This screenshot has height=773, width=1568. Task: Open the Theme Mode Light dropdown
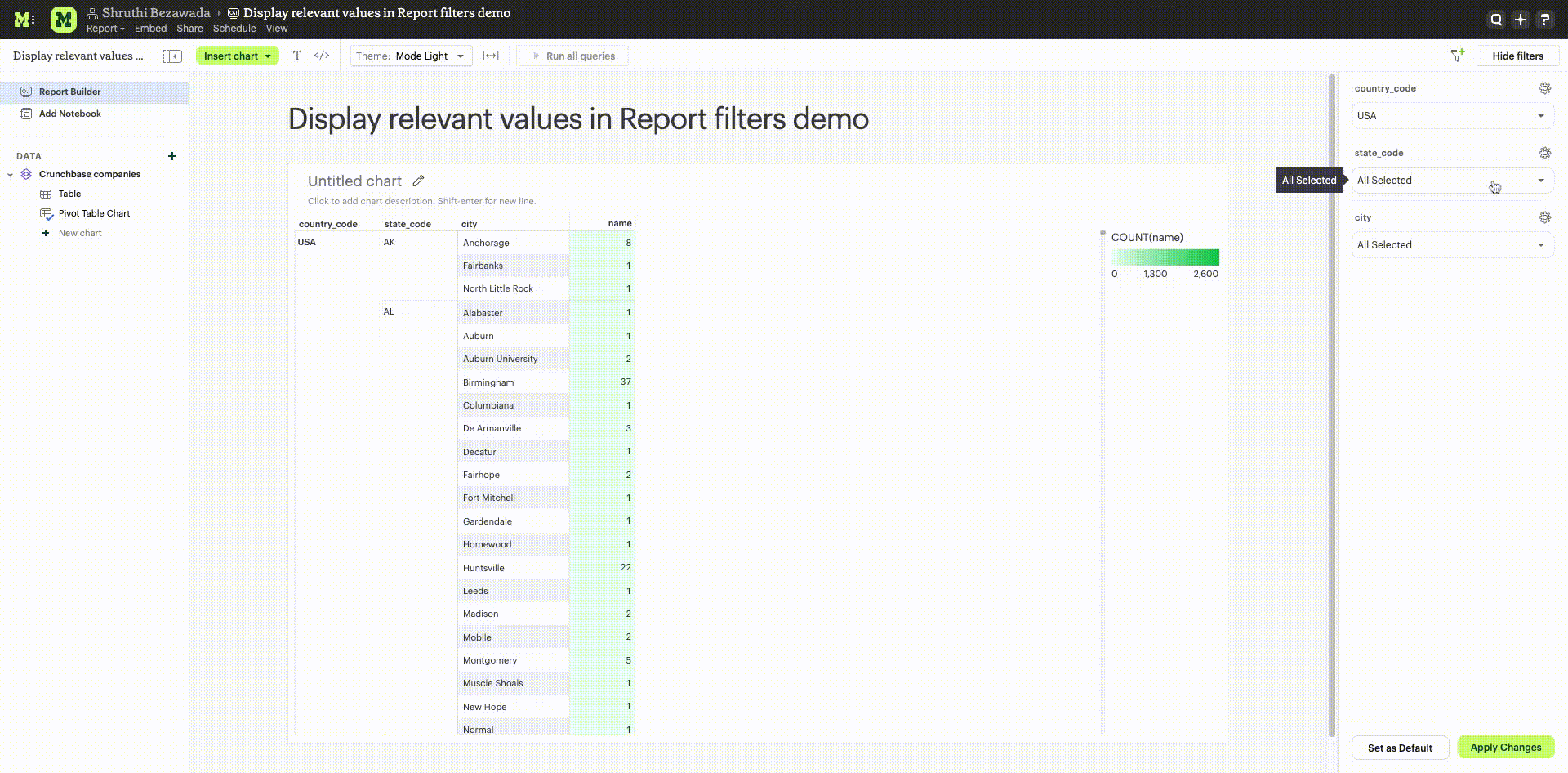tap(411, 56)
